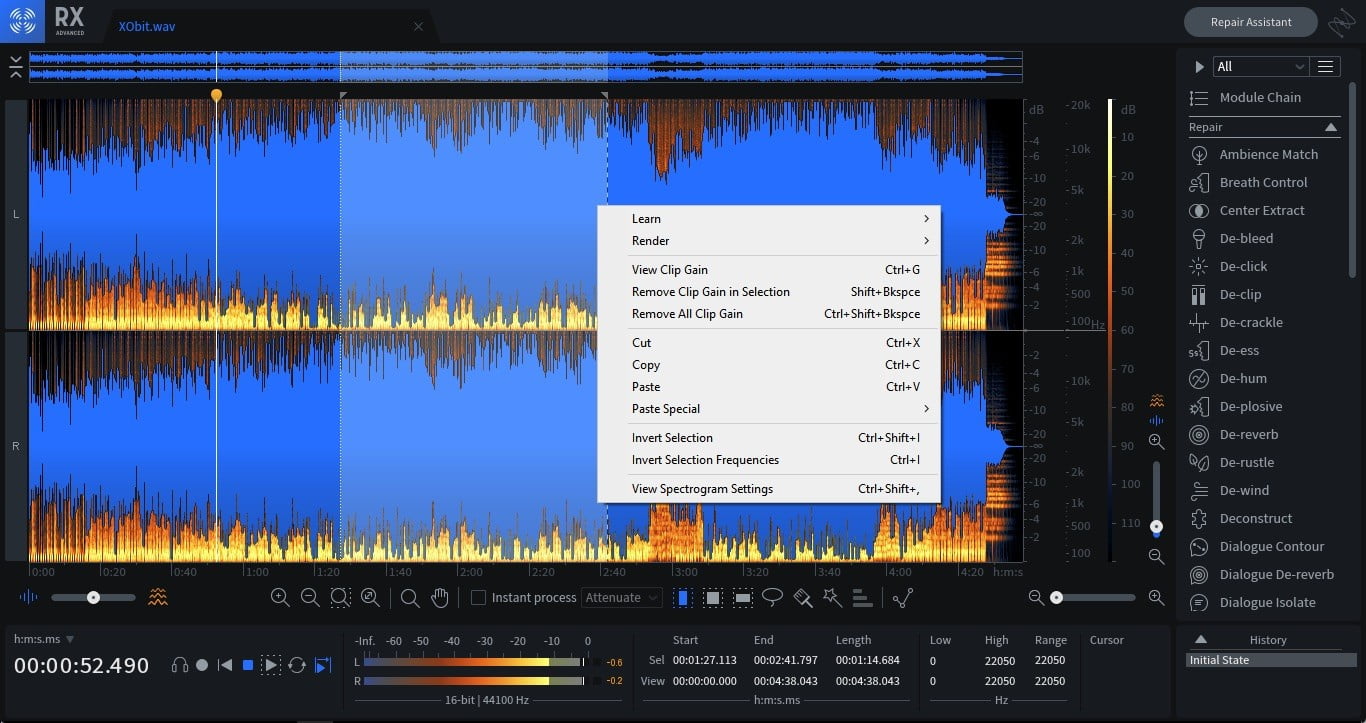Click the Zoom tool magnifier icon

(409, 597)
